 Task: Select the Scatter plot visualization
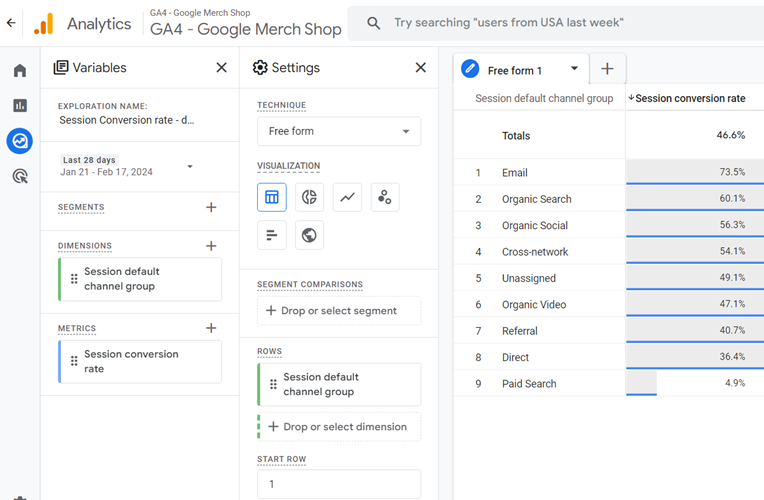[385, 197]
